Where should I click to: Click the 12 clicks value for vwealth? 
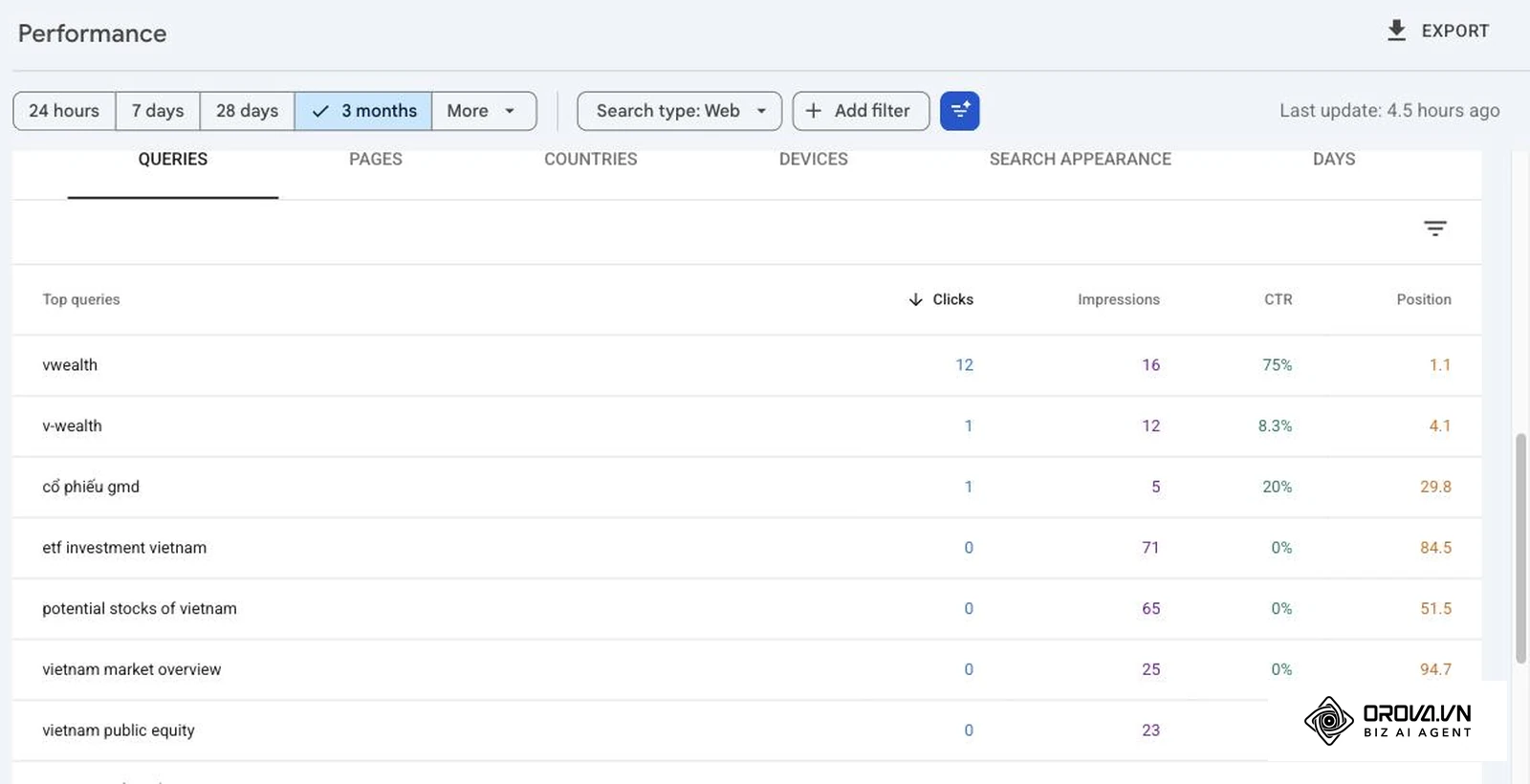[x=964, y=365]
